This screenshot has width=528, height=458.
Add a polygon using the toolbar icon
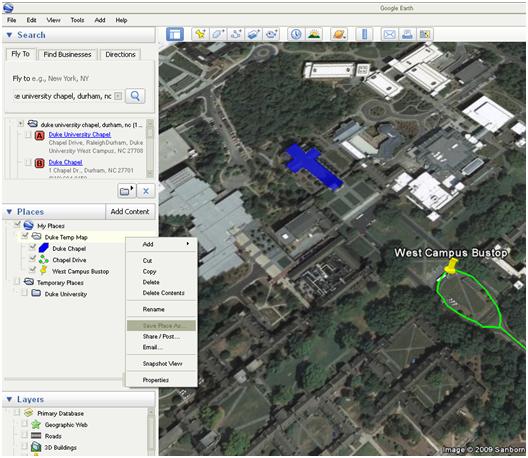(218, 34)
